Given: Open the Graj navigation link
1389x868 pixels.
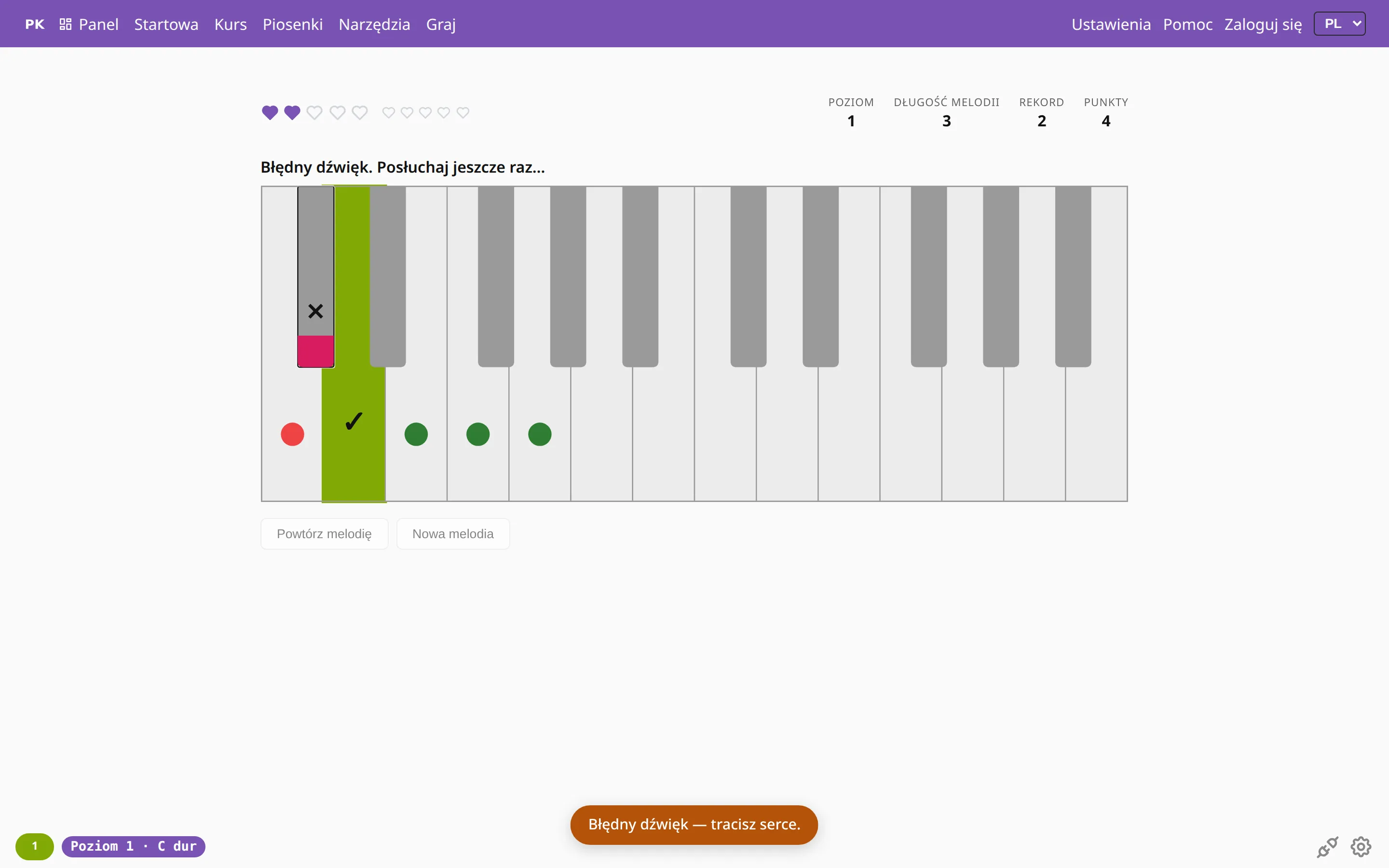Looking at the screenshot, I should coord(441,24).
